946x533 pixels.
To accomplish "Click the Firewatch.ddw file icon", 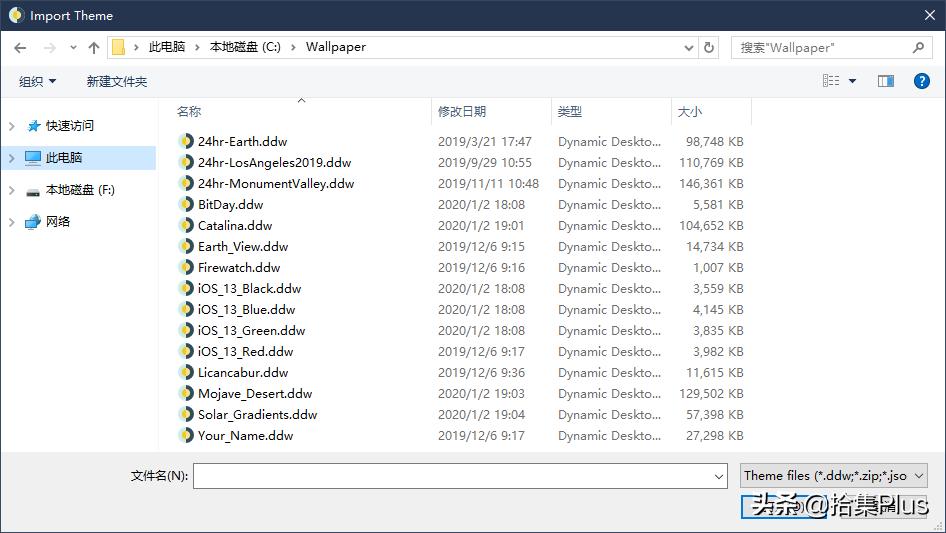I will (x=186, y=267).
